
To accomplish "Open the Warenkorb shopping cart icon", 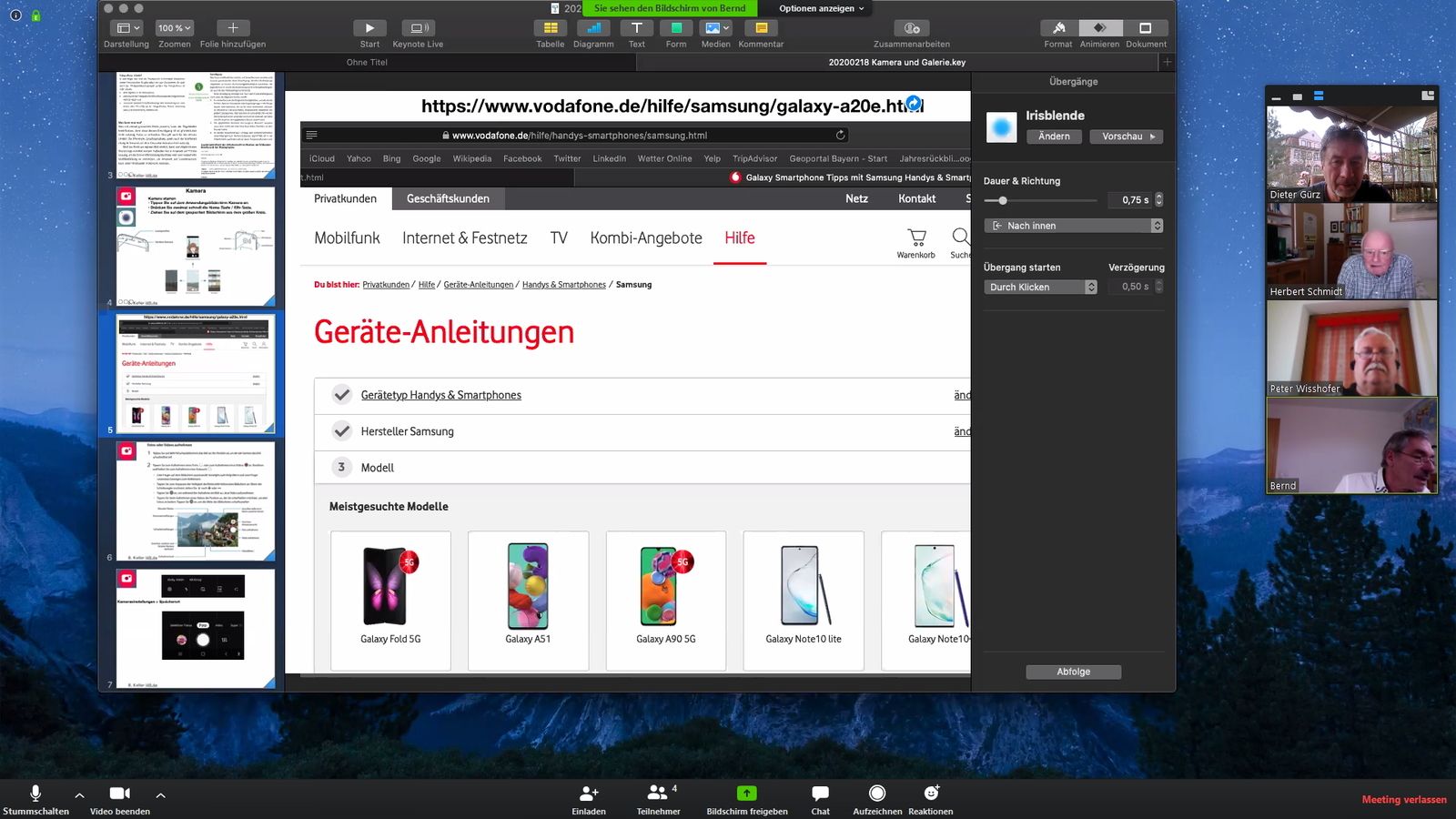I will pyautogui.click(x=916, y=238).
